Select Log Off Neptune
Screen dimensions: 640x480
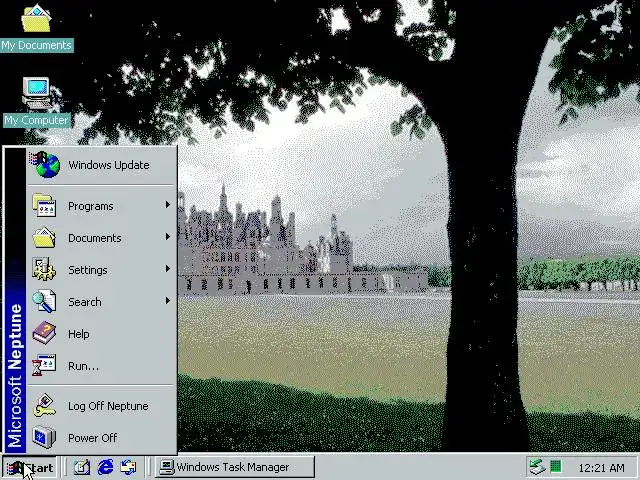pyautogui.click(x=101, y=405)
